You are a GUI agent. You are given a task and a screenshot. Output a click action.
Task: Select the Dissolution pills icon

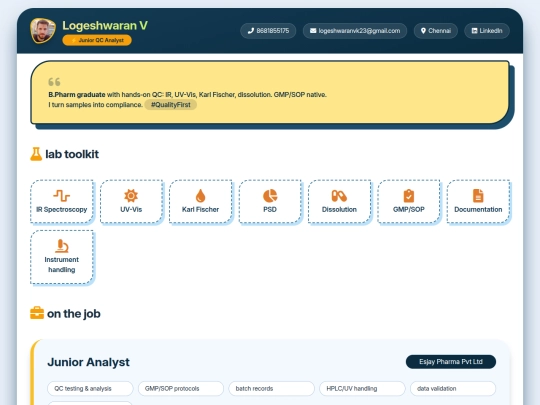click(x=339, y=196)
